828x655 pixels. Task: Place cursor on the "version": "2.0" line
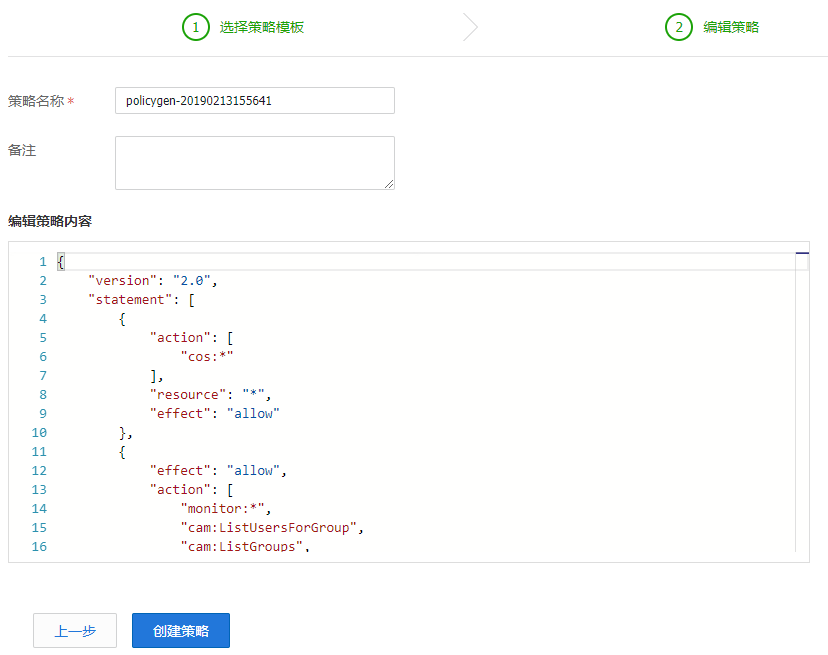152,281
